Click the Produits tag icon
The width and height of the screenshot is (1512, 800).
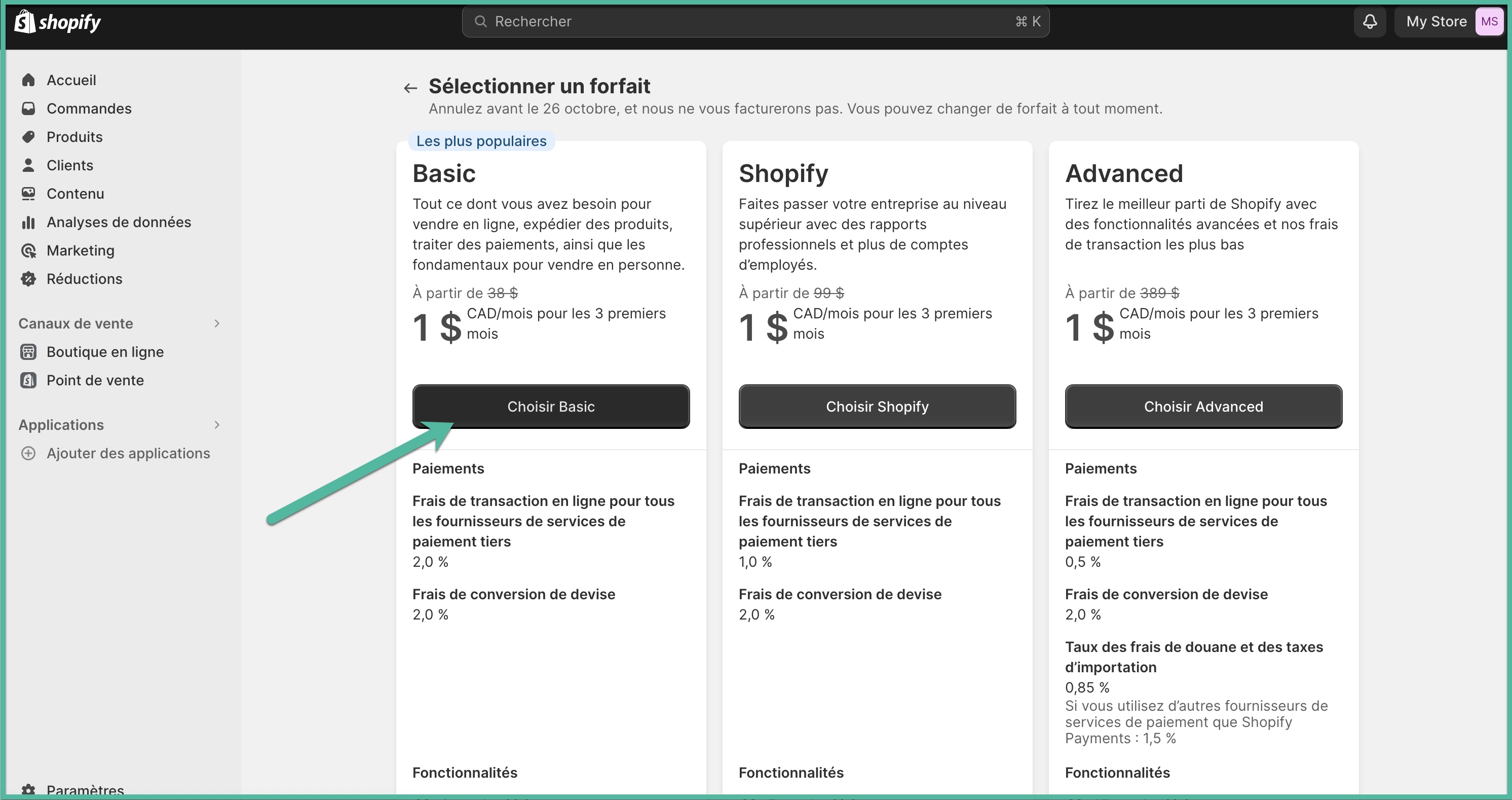tap(28, 137)
